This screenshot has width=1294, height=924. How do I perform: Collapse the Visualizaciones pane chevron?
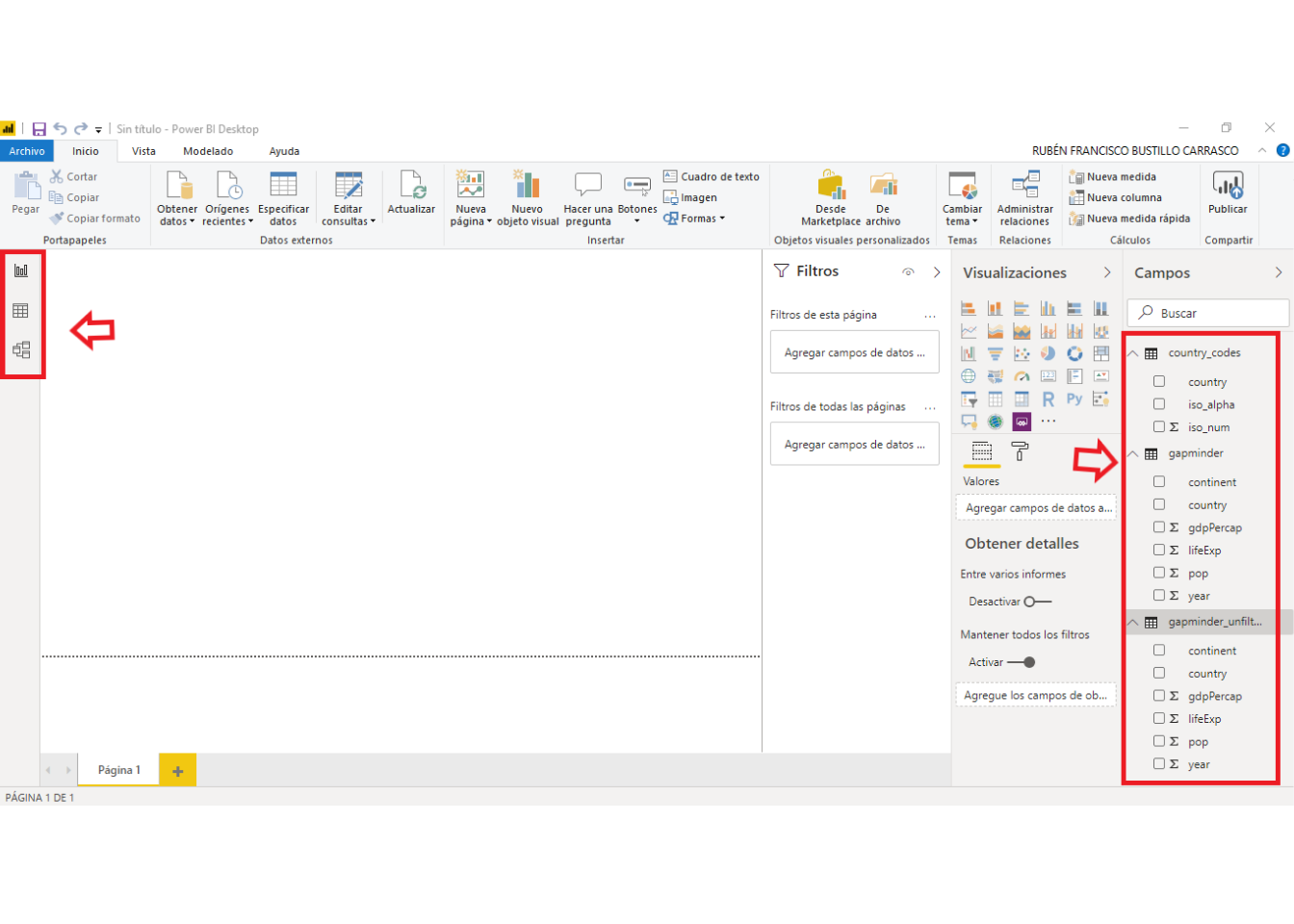point(1107,272)
